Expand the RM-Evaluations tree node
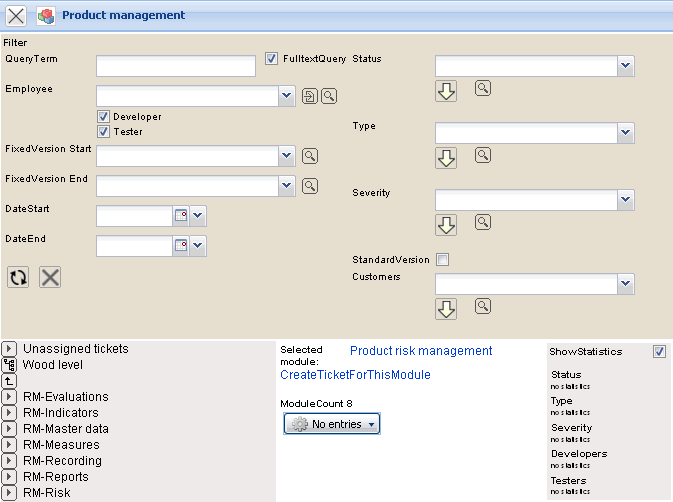Image resolution: width=673 pixels, height=502 pixels. [x=9, y=397]
